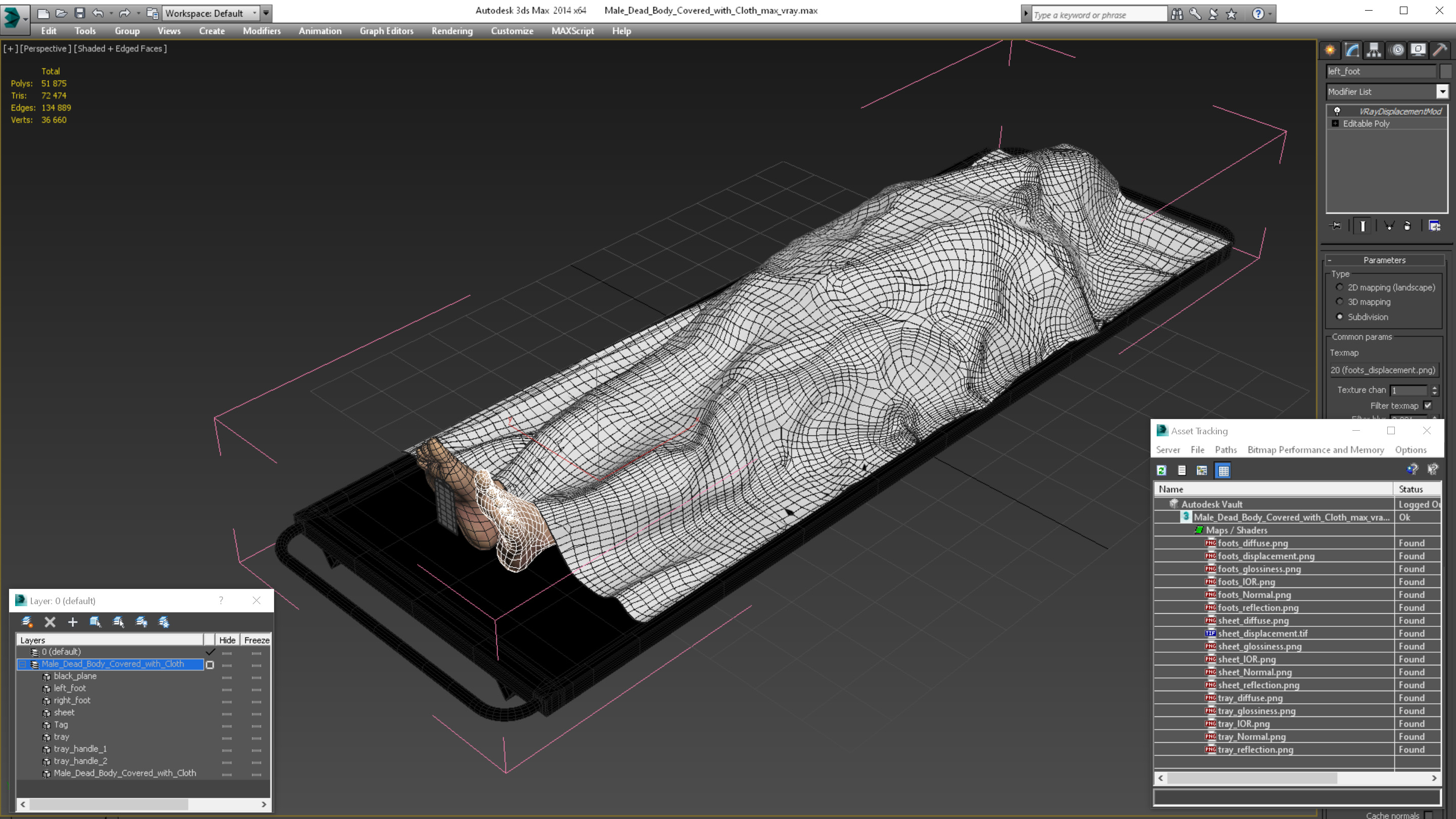The height and width of the screenshot is (819, 1456).
Task: Expand Editable Poly plus sign
Action: tap(1335, 123)
